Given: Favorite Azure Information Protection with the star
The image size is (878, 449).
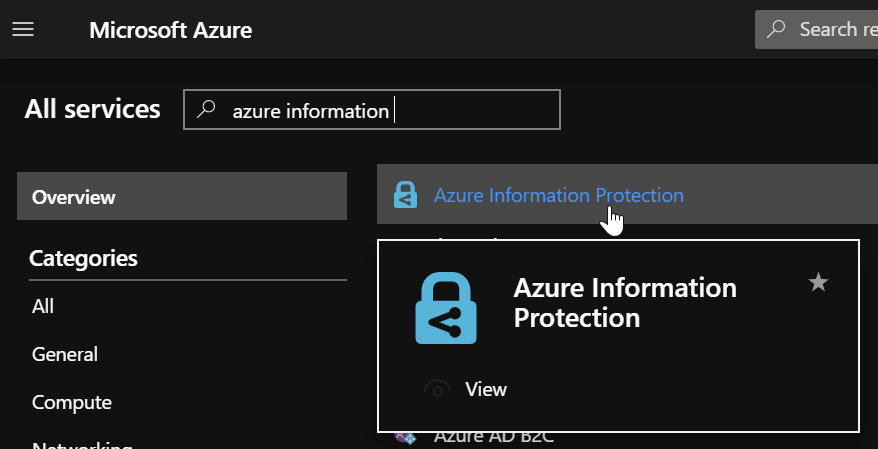Looking at the screenshot, I should click(x=818, y=283).
